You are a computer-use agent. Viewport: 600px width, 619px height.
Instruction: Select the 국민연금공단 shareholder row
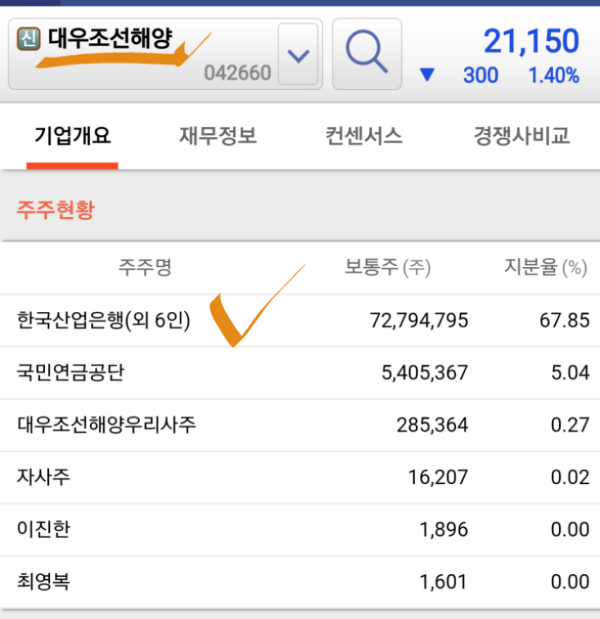pos(300,373)
